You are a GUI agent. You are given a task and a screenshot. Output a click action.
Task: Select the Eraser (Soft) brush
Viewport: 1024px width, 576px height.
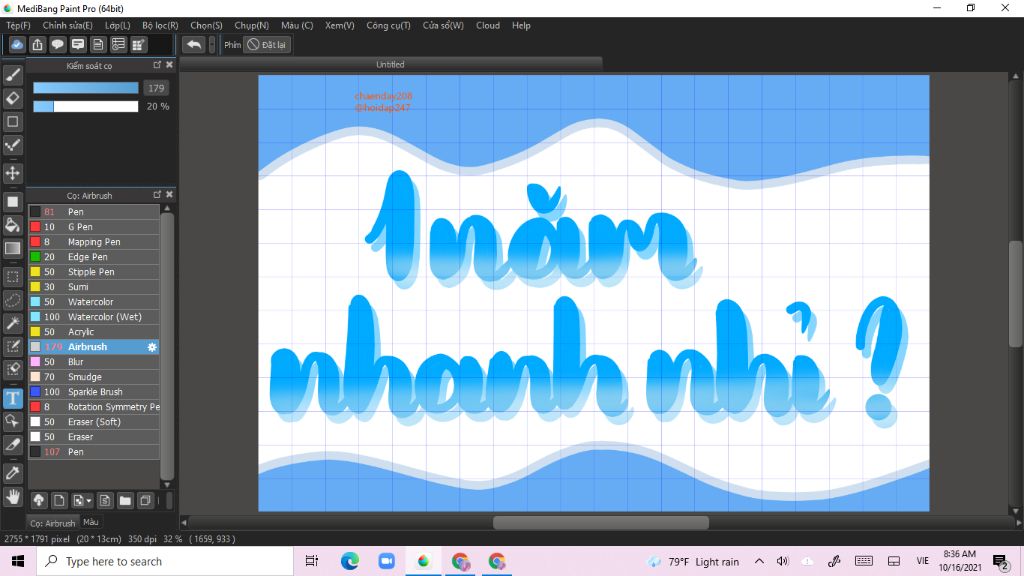(93, 422)
